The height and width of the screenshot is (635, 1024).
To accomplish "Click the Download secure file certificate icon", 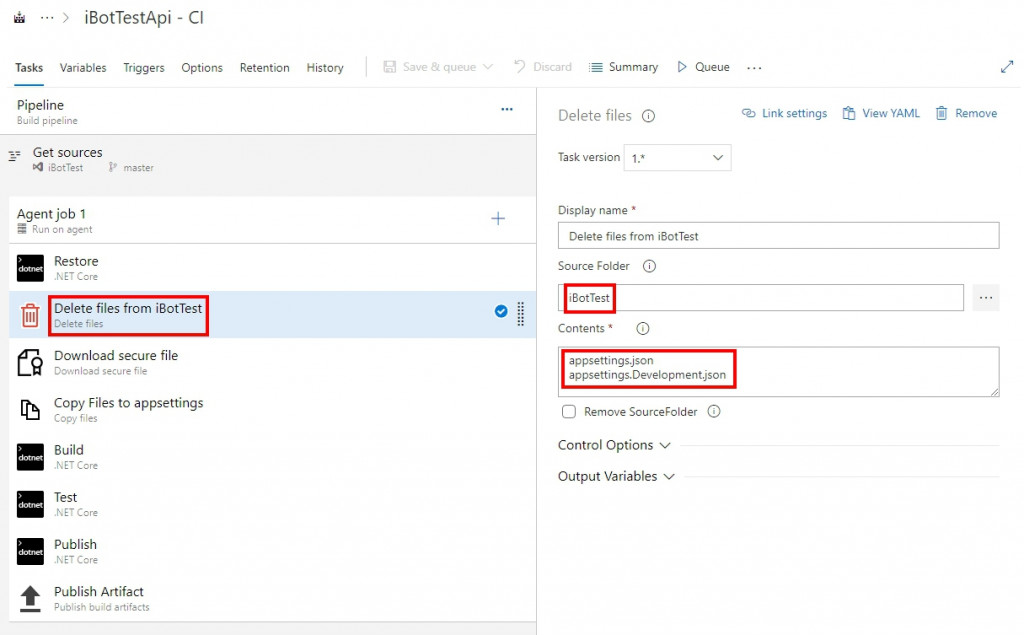I will [x=30, y=363].
